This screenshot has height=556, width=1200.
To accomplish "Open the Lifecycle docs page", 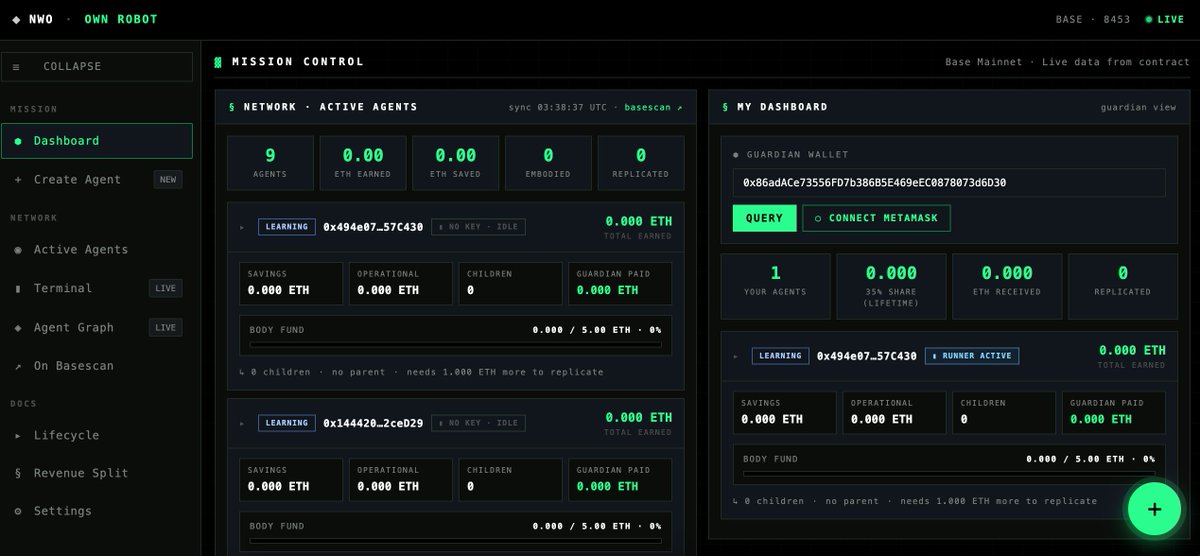I will (x=97, y=436).
